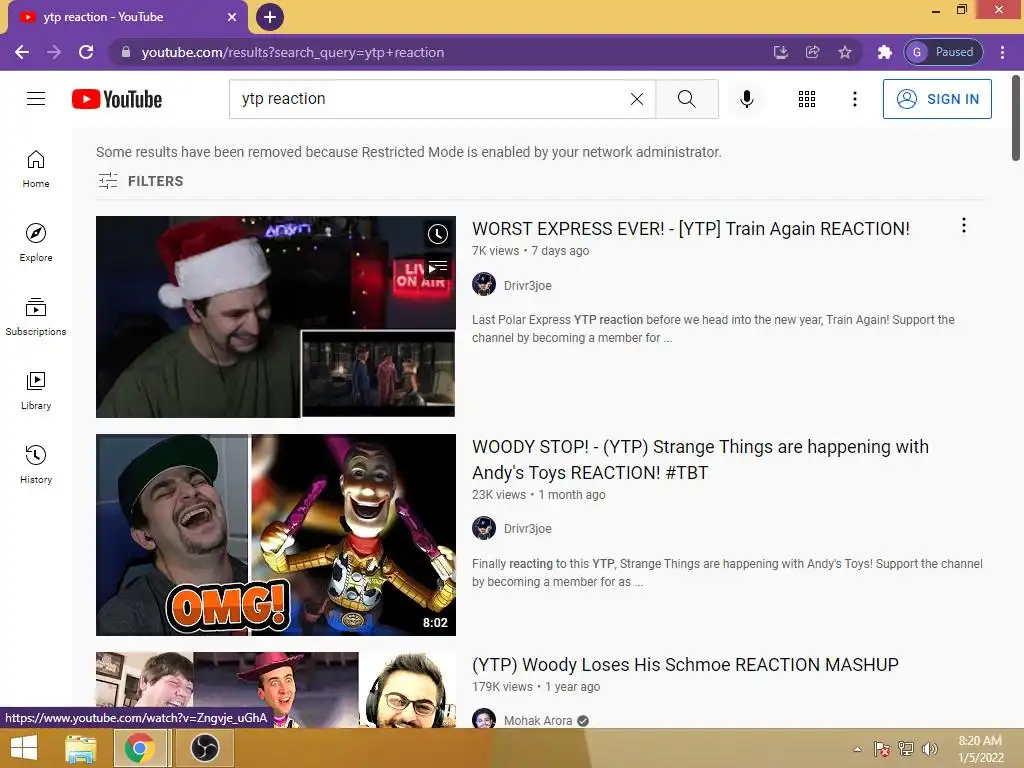Open the Action Center flag icon

[x=882, y=749]
